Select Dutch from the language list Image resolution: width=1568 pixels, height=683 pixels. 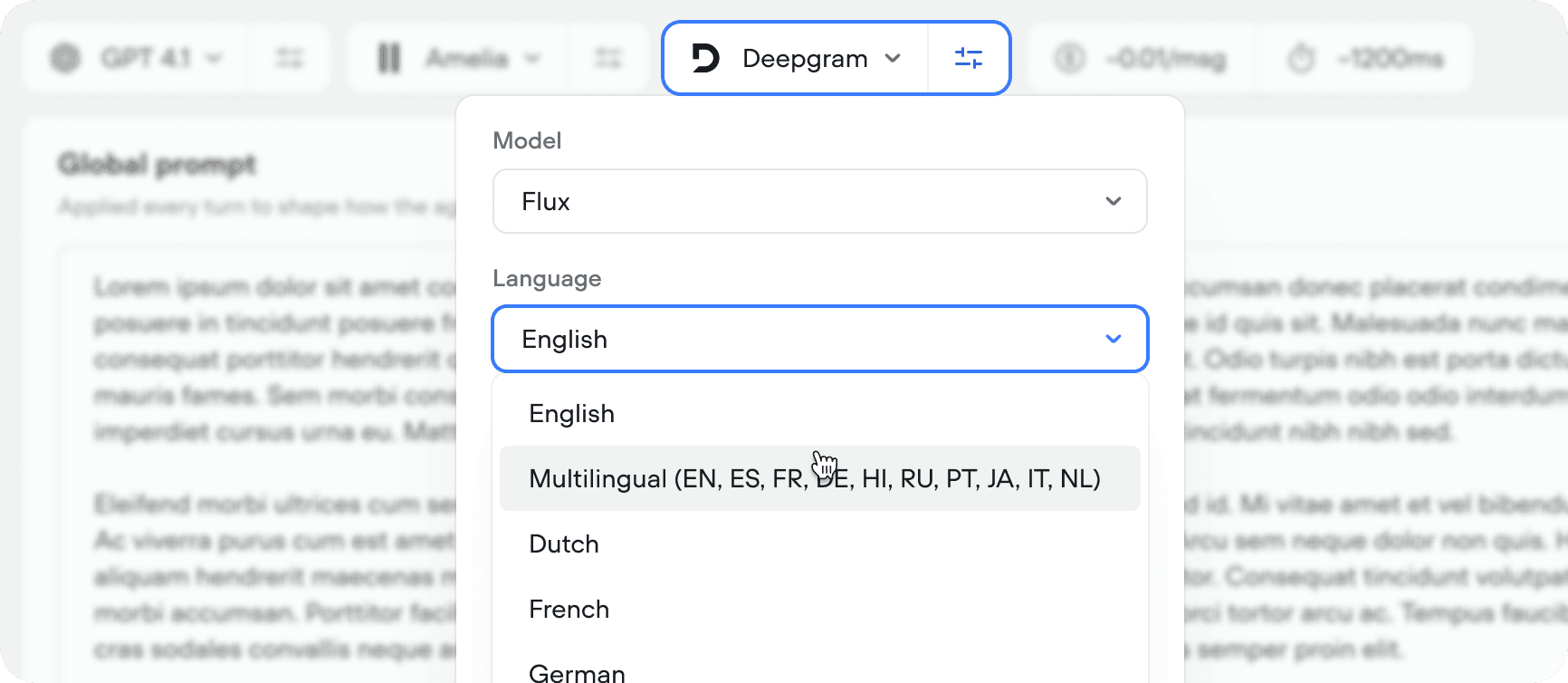[x=820, y=544]
